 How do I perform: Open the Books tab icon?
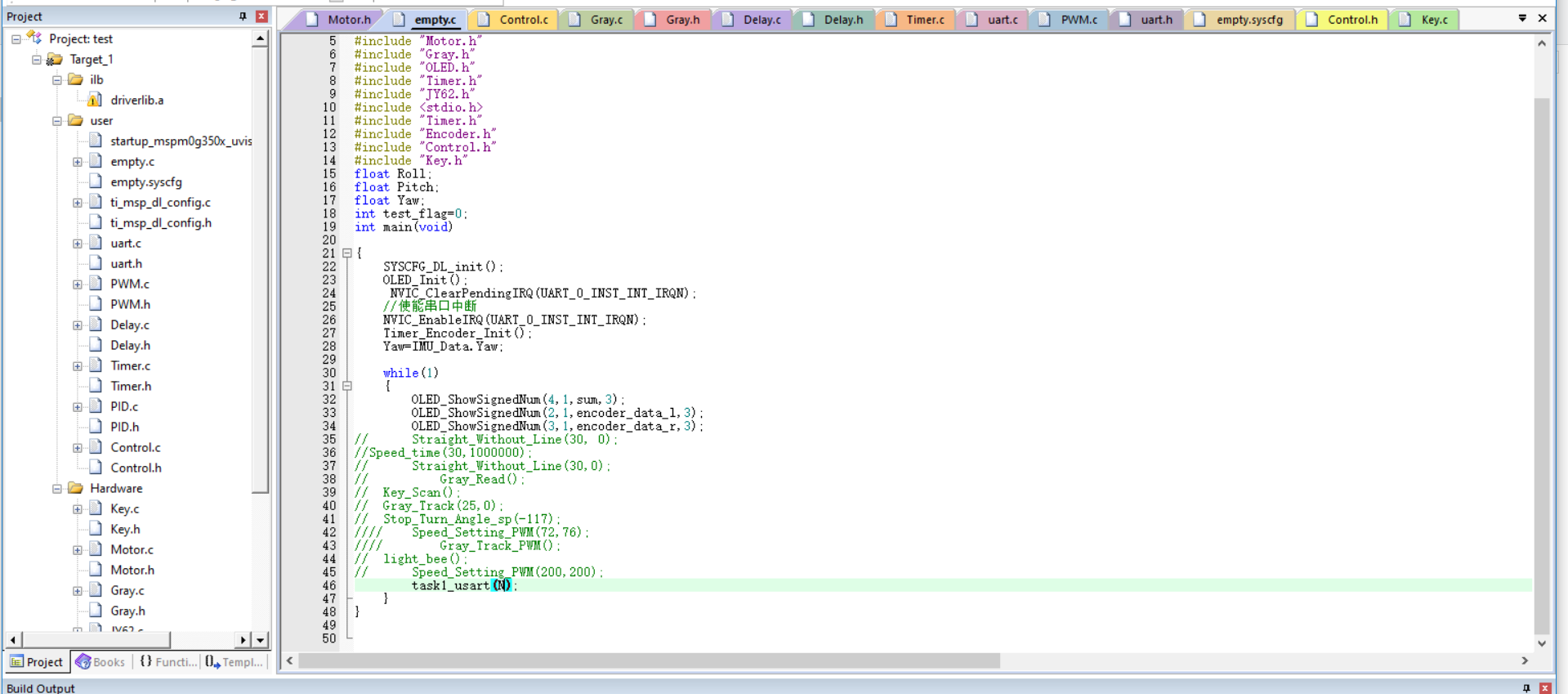(83, 661)
